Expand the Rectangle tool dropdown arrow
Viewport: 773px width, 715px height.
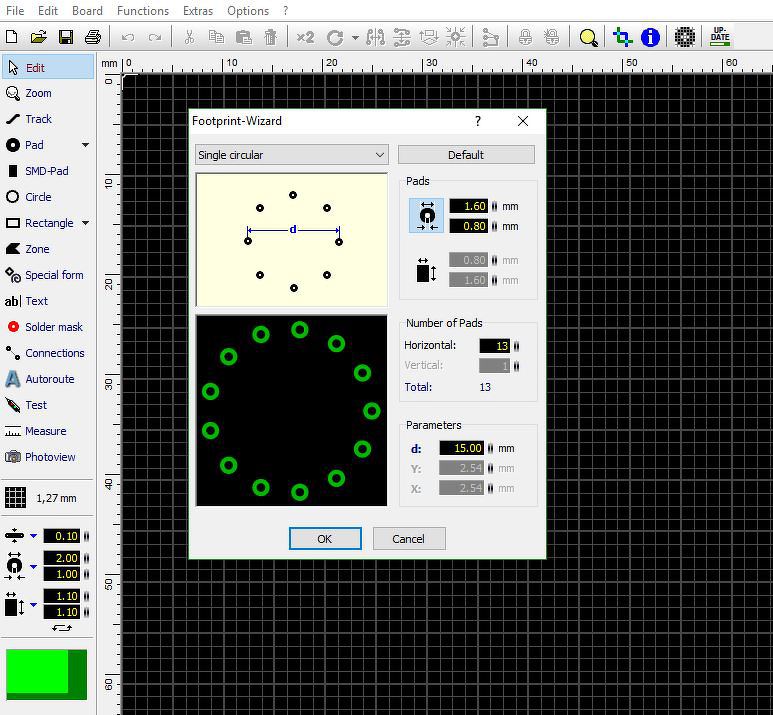[x=85, y=223]
